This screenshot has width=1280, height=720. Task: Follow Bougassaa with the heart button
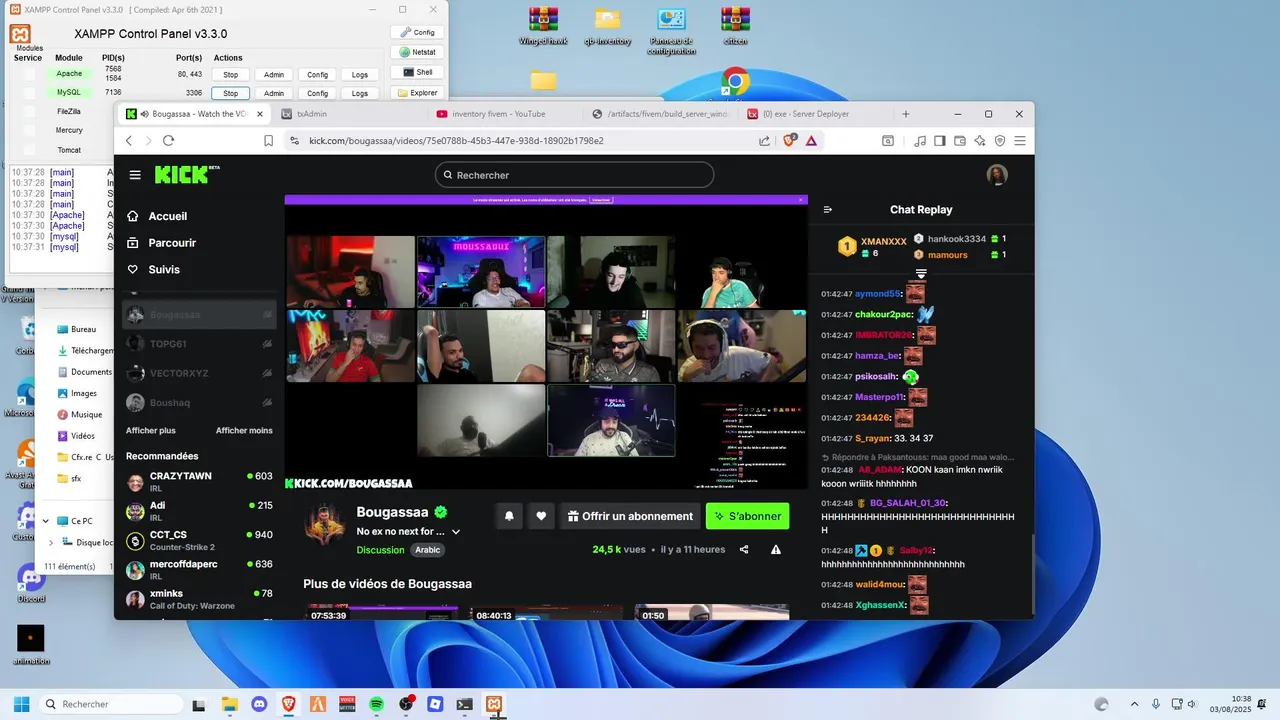coord(541,516)
